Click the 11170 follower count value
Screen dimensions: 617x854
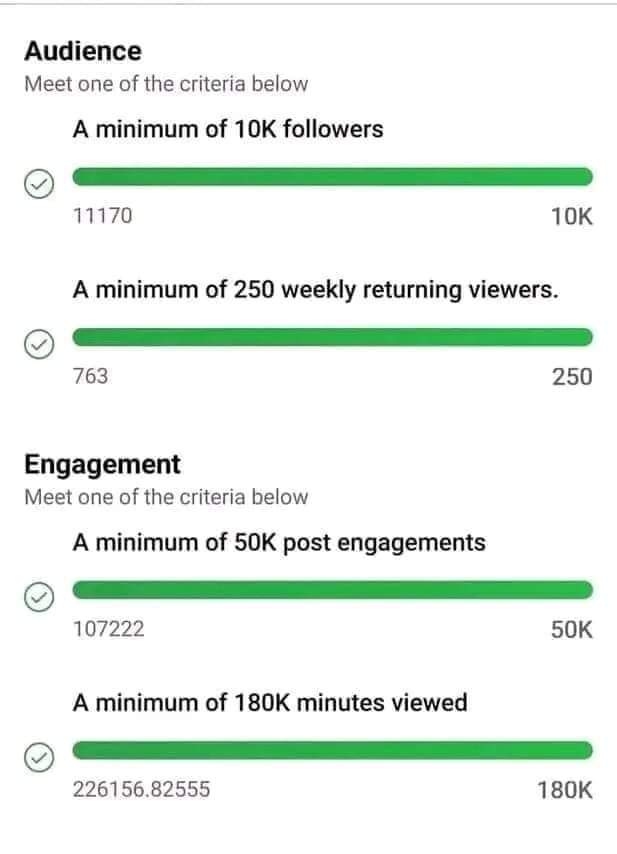click(x=103, y=216)
